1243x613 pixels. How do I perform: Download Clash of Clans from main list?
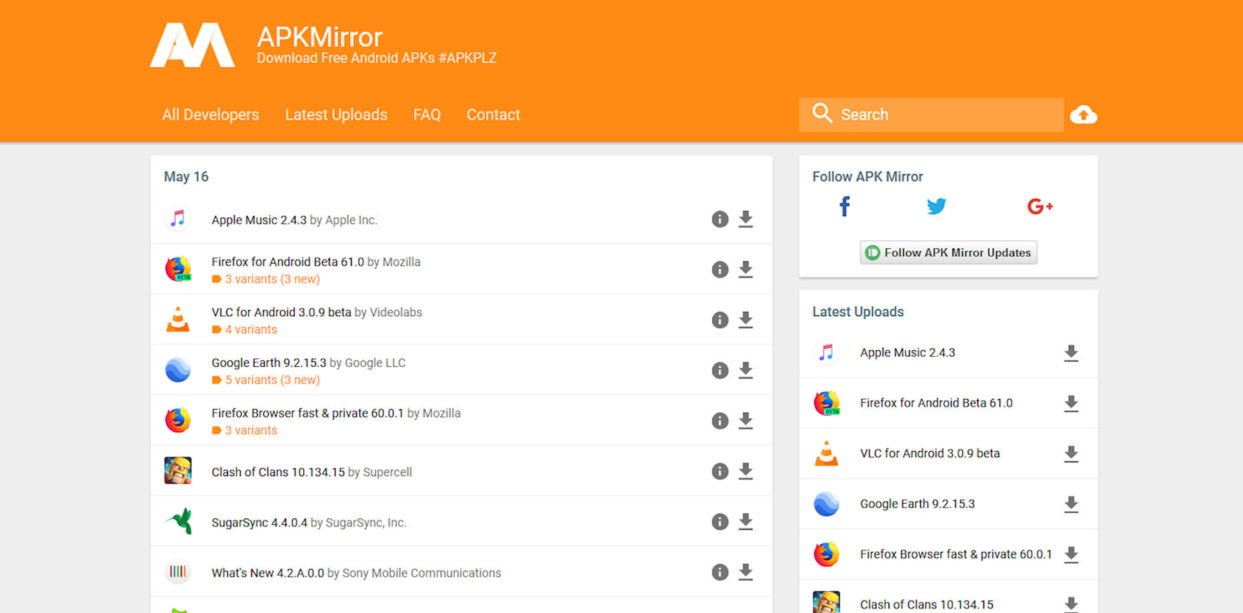coord(746,471)
